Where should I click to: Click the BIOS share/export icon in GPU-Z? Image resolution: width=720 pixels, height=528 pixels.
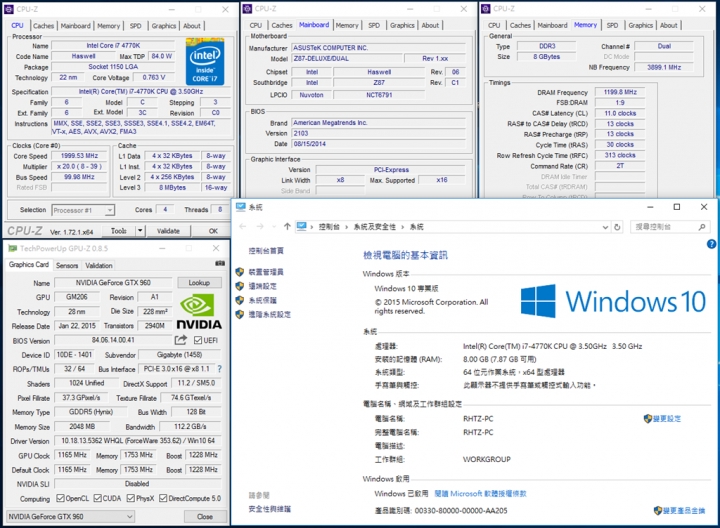[x=181, y=340]
